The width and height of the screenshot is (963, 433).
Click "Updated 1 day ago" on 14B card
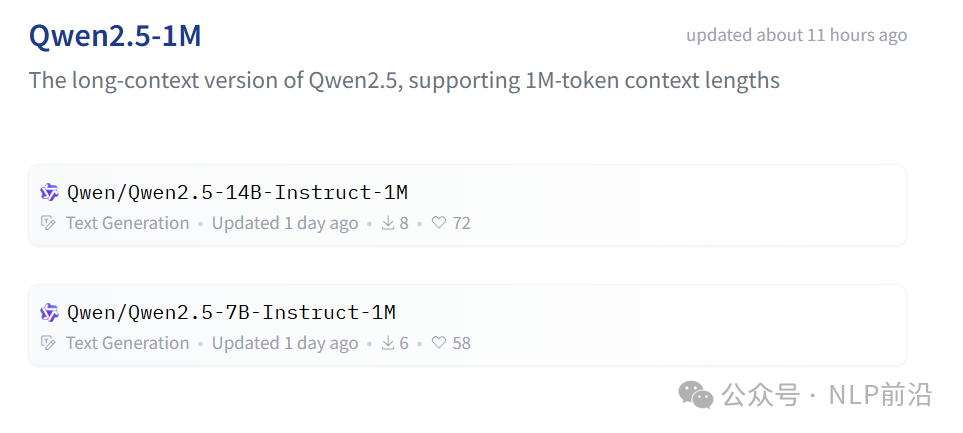click(x=285, y=223)
